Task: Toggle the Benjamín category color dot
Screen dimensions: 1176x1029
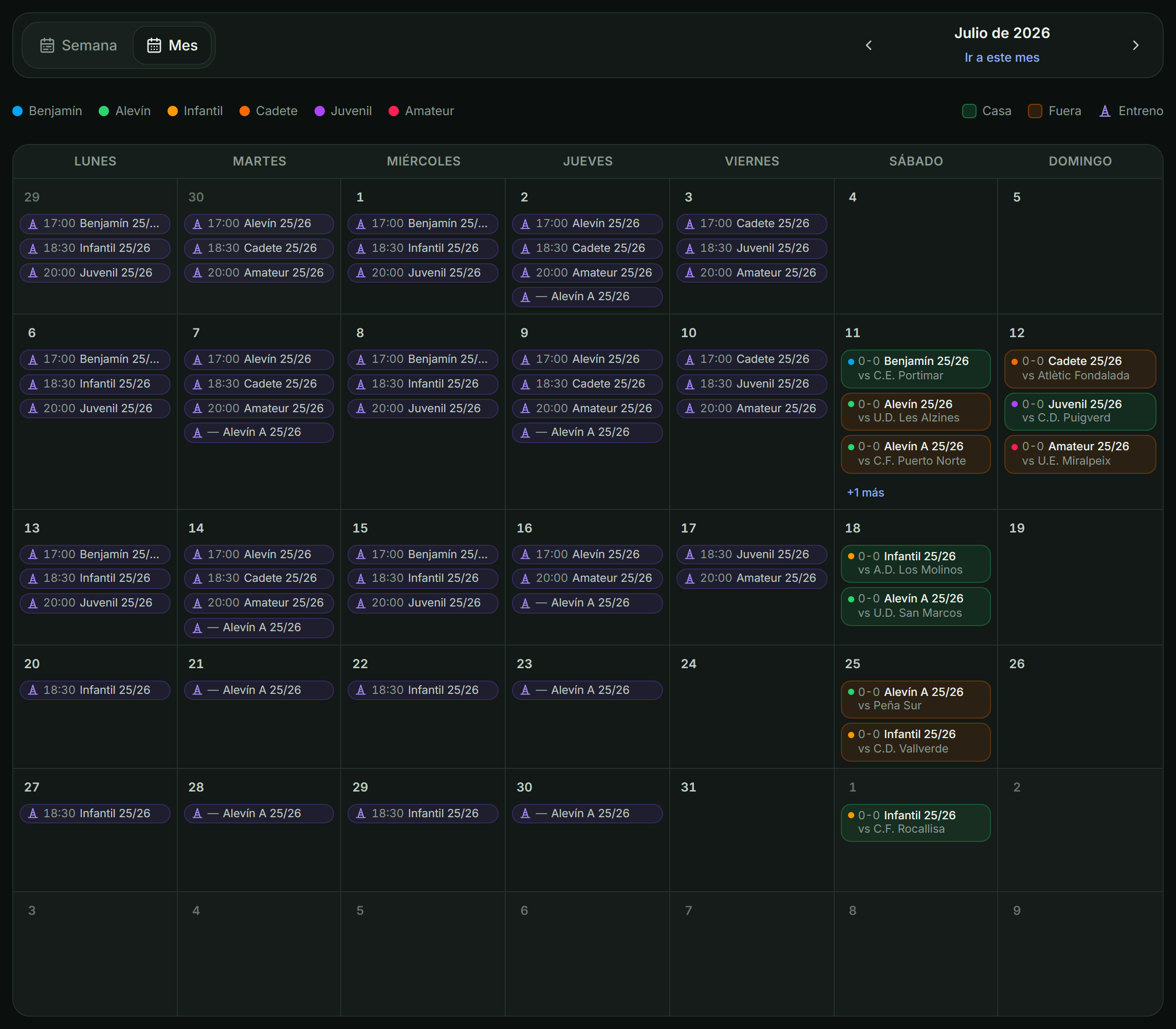Action: click(x=18, y=111)
